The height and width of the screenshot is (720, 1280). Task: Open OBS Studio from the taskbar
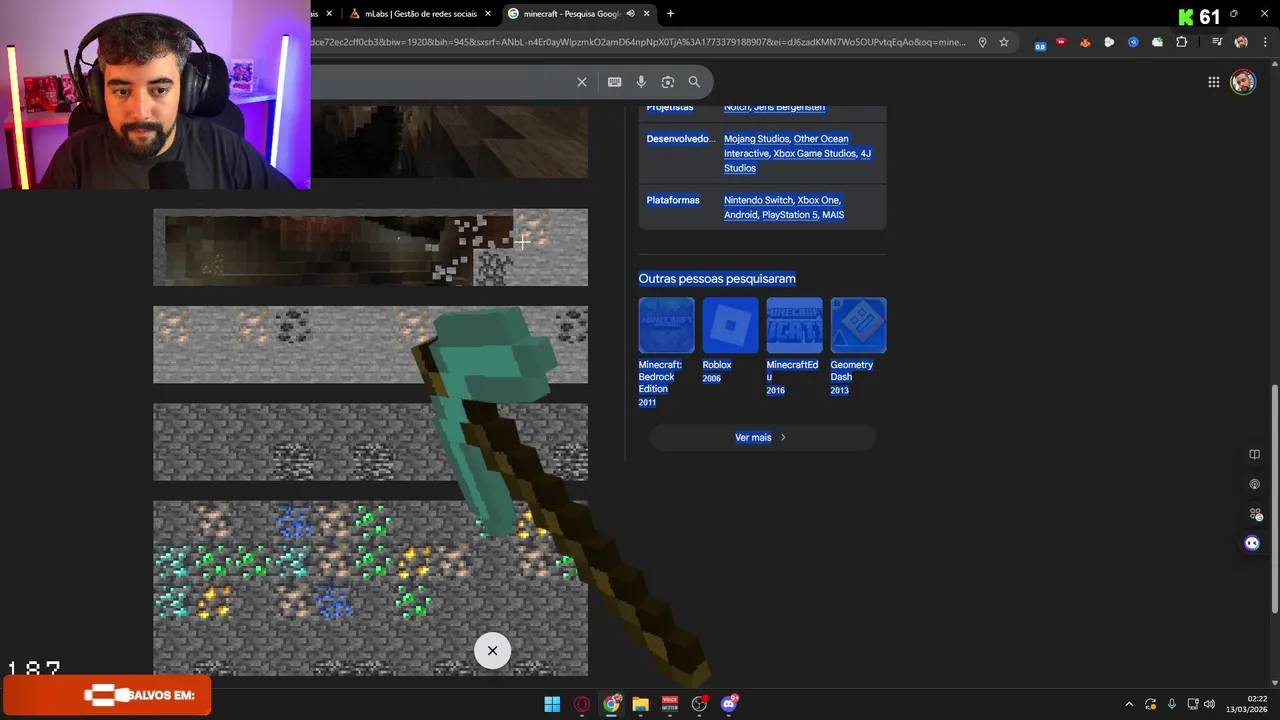699,704
